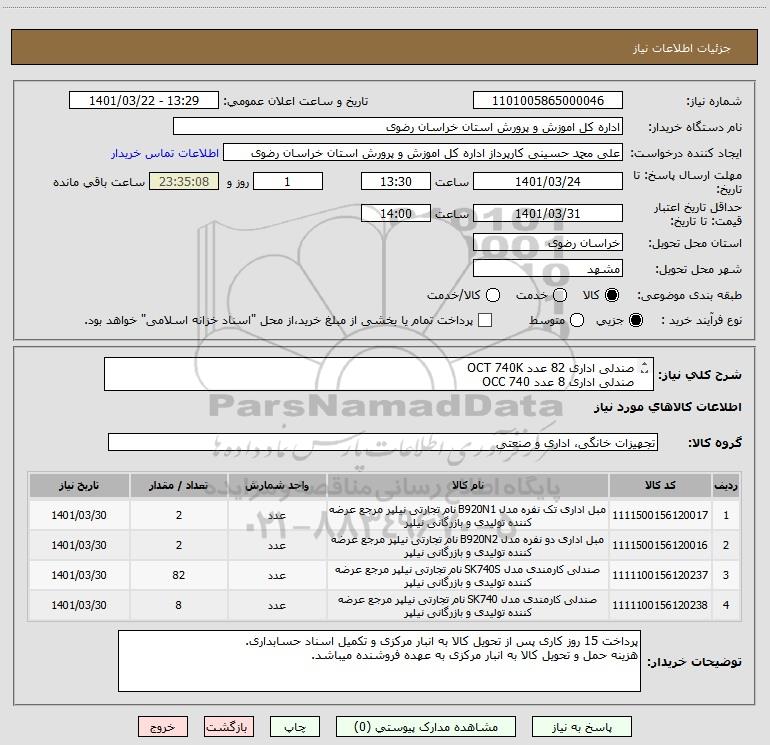Click the بازگشت back button
The image size is (770, 745).
(229, 727)
